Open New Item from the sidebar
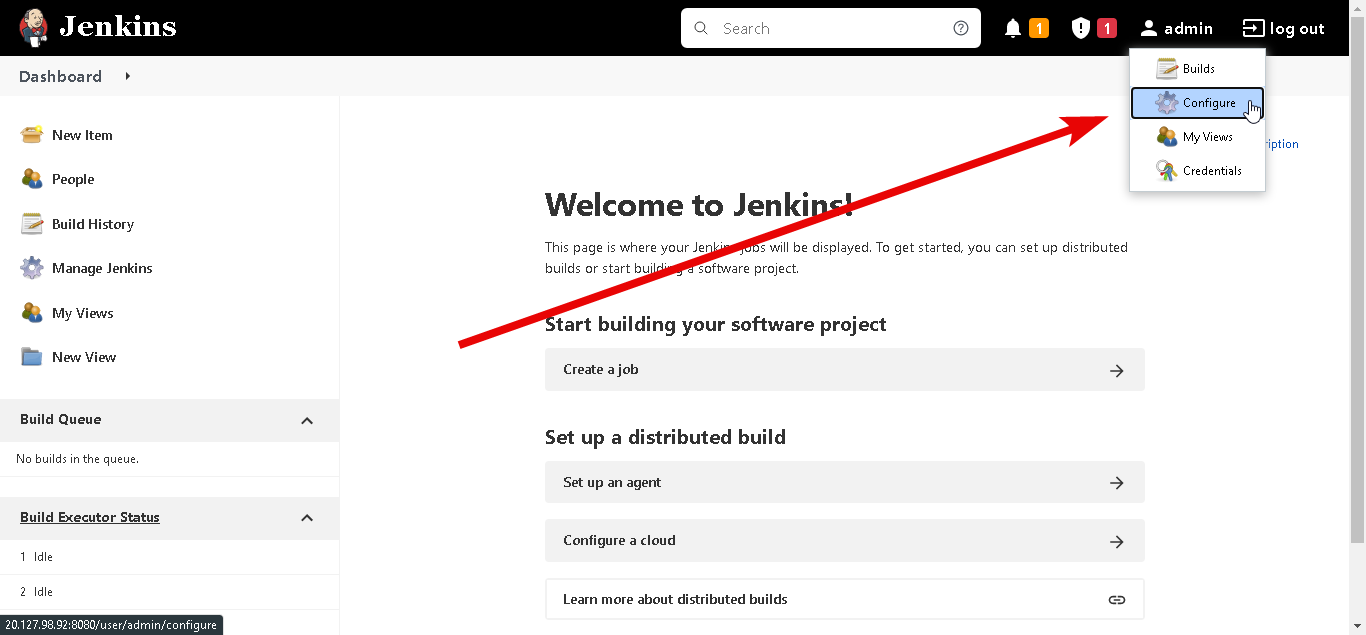The height and width of the screenshot is (635, 1366). [82, 135]
